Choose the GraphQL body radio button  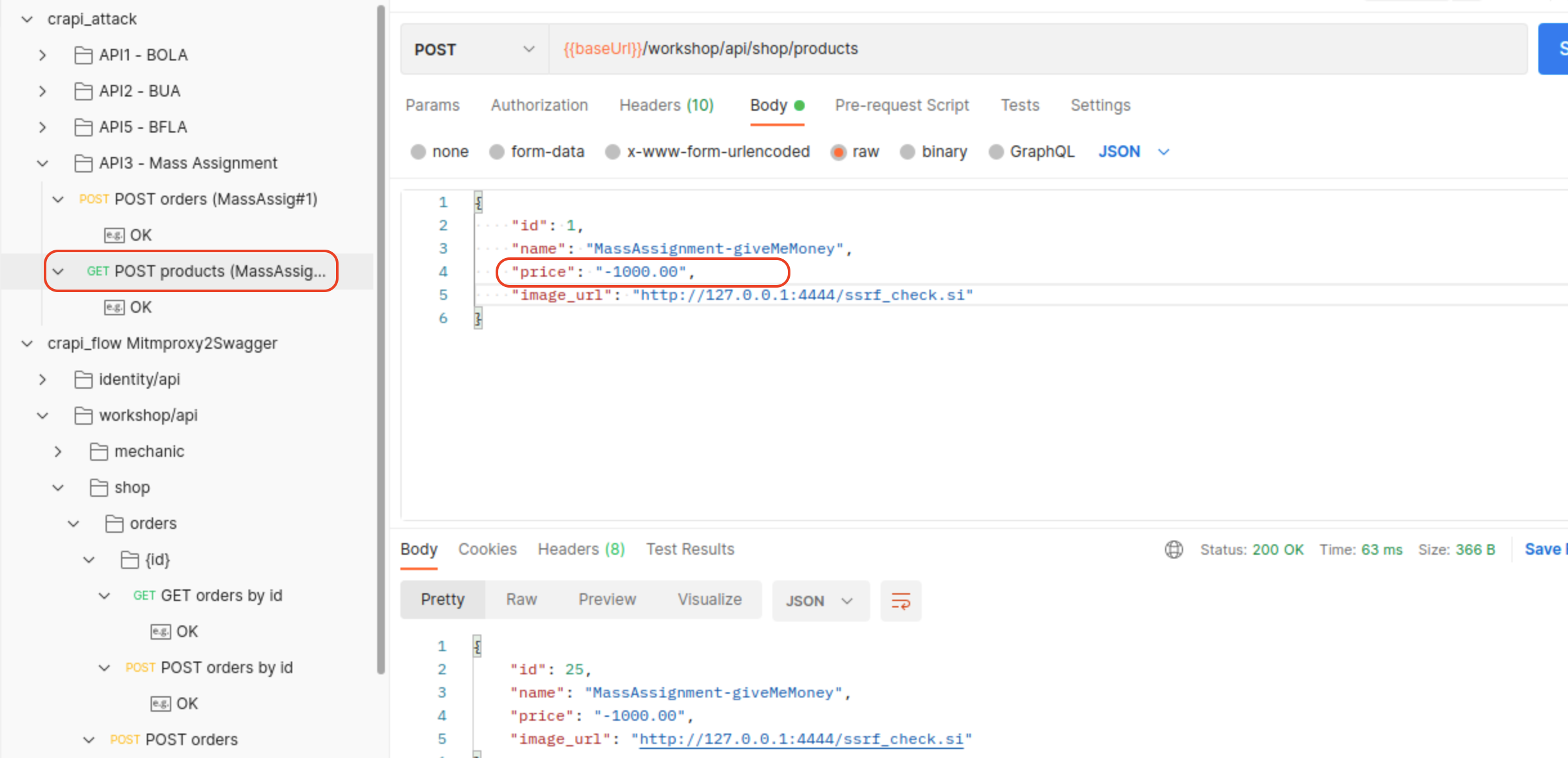pos(996,152)
